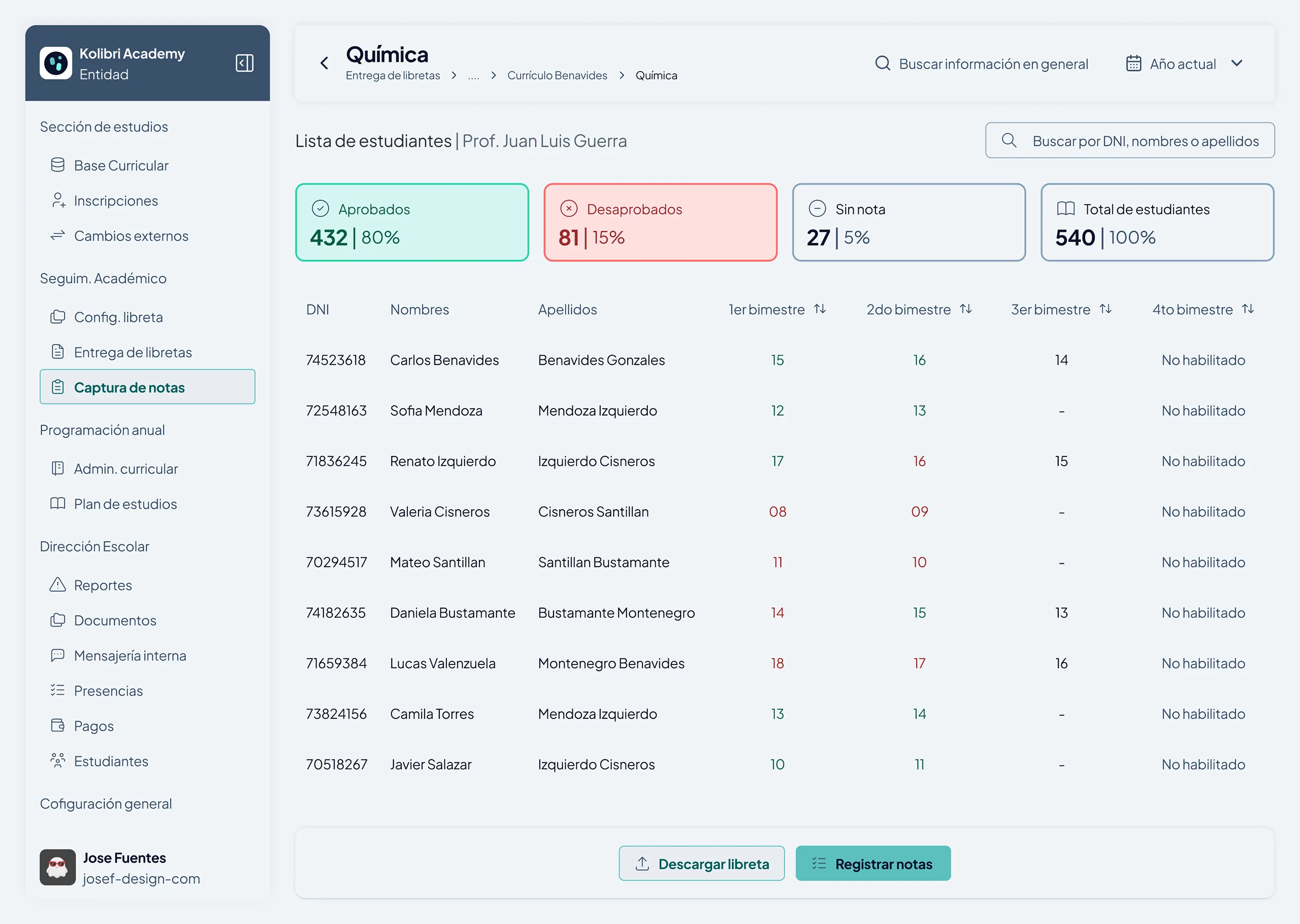Viewport: 1300px width, 924px height.
Task: Focus the Buscar por DNI search field
Action: (x=1129, y=141)
